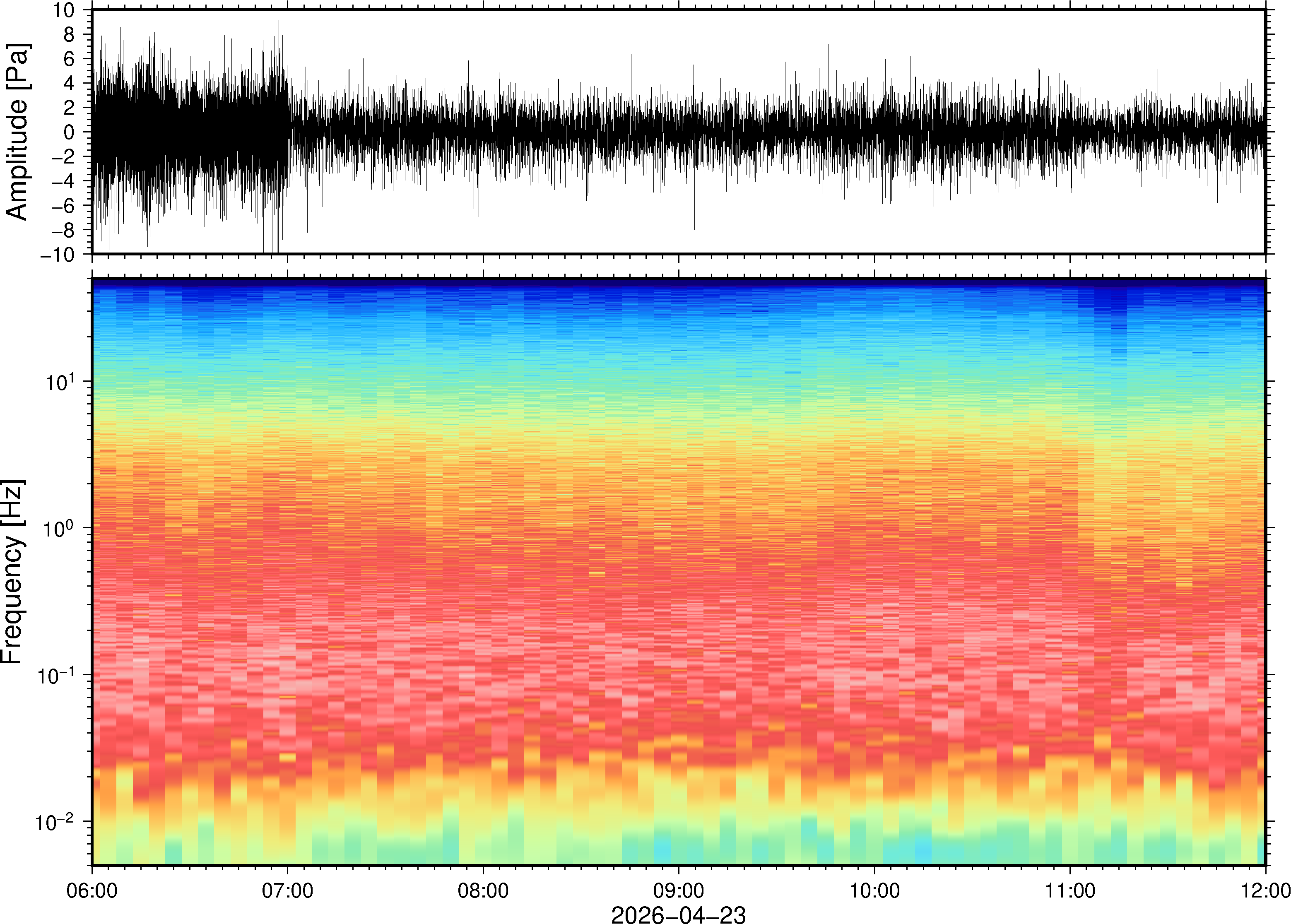1291x924 pixels.
Task: Click the 11:00 time axis label
Action: [1069, 890]
